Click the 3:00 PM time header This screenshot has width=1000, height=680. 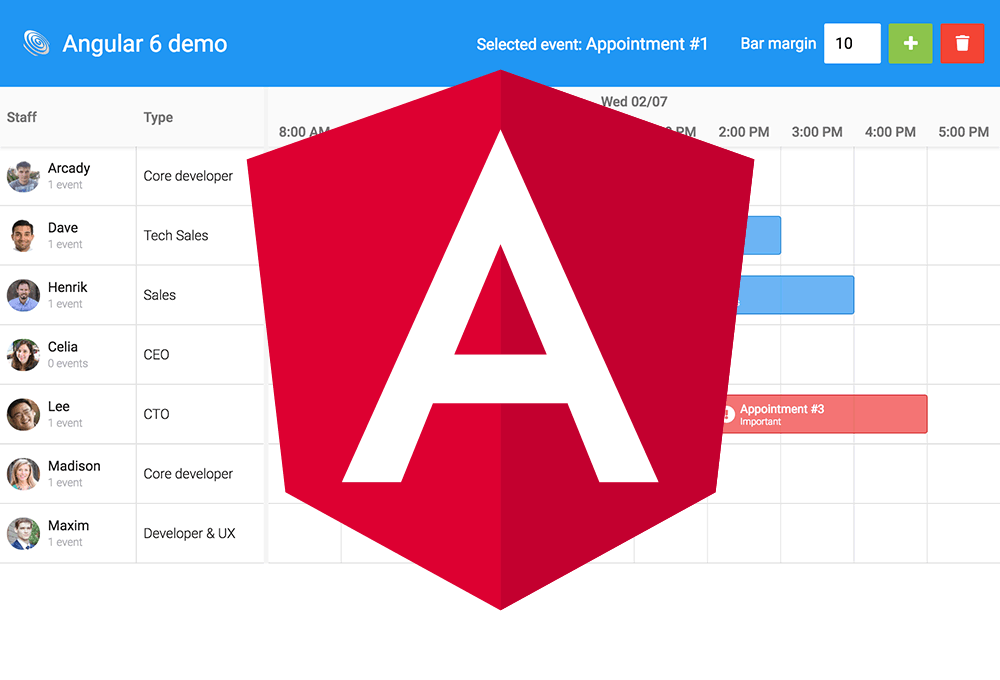(817, 132)
